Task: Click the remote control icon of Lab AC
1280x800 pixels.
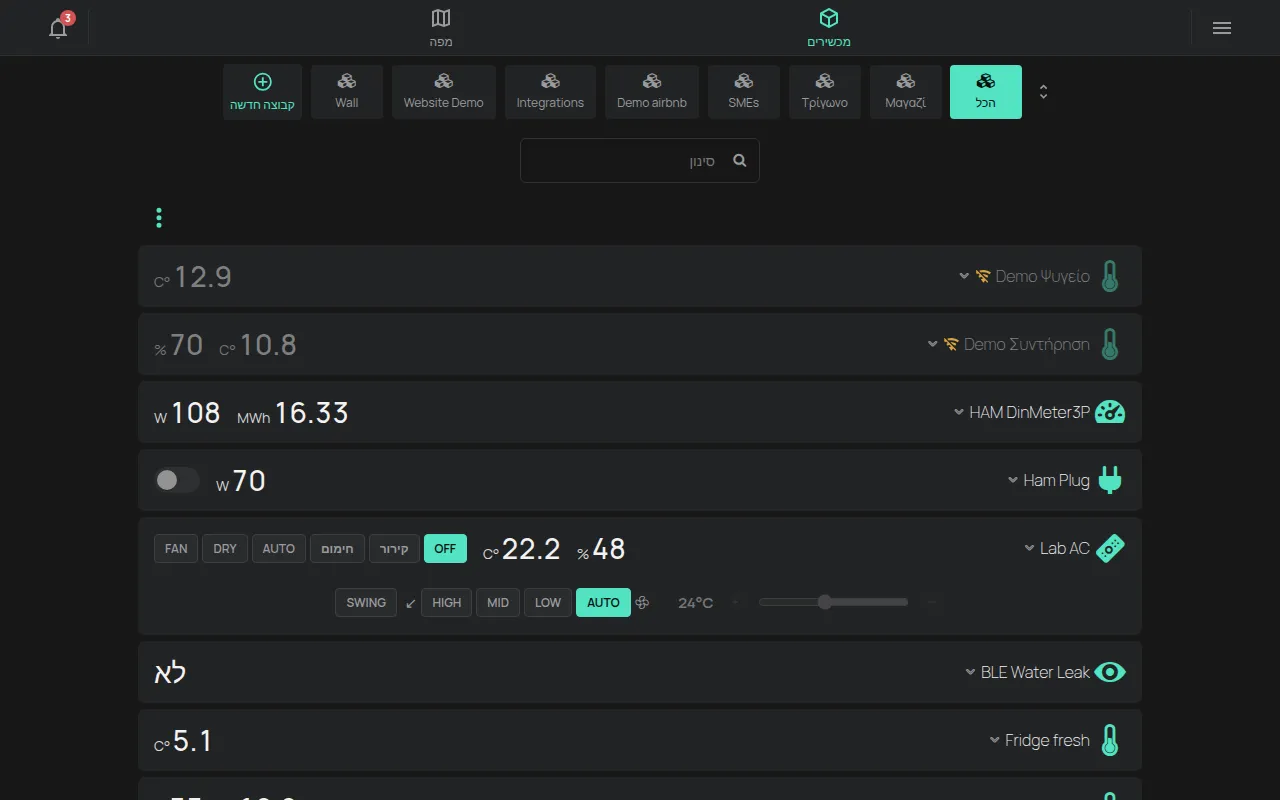Action: coord(1110,548)
